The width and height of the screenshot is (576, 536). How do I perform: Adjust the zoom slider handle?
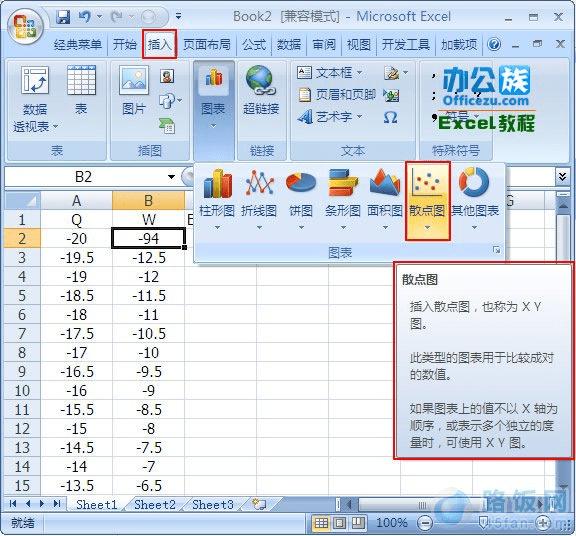[483, 523]
